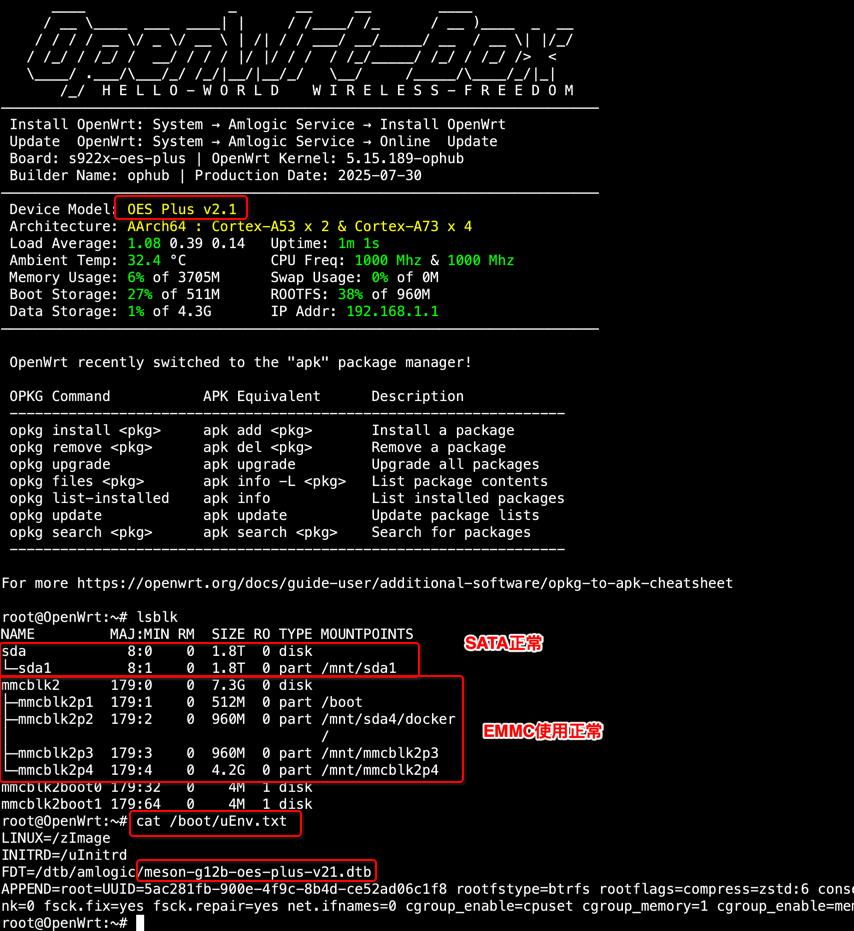Click the Online Update menu path line
The image size is (854, 931).
click(x=260, y=141)
